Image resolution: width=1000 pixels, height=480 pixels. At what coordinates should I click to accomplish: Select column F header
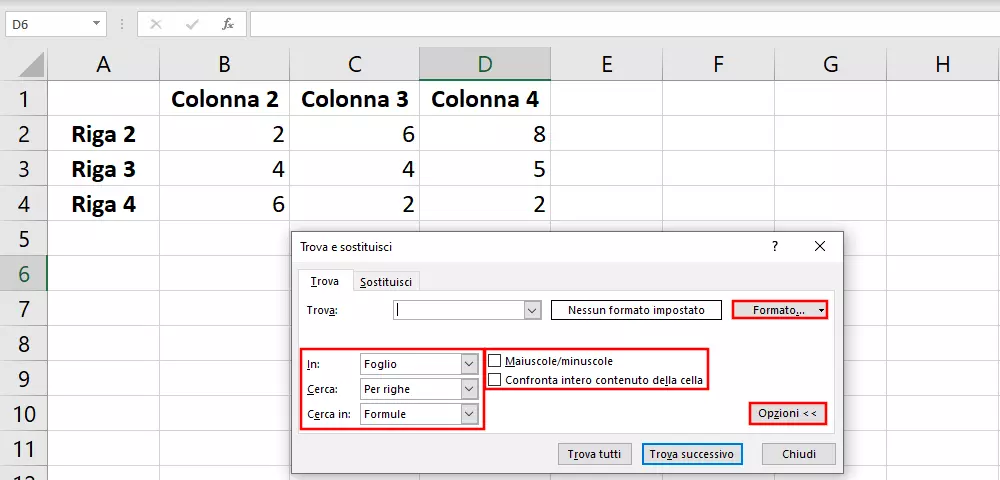point(719,64)
